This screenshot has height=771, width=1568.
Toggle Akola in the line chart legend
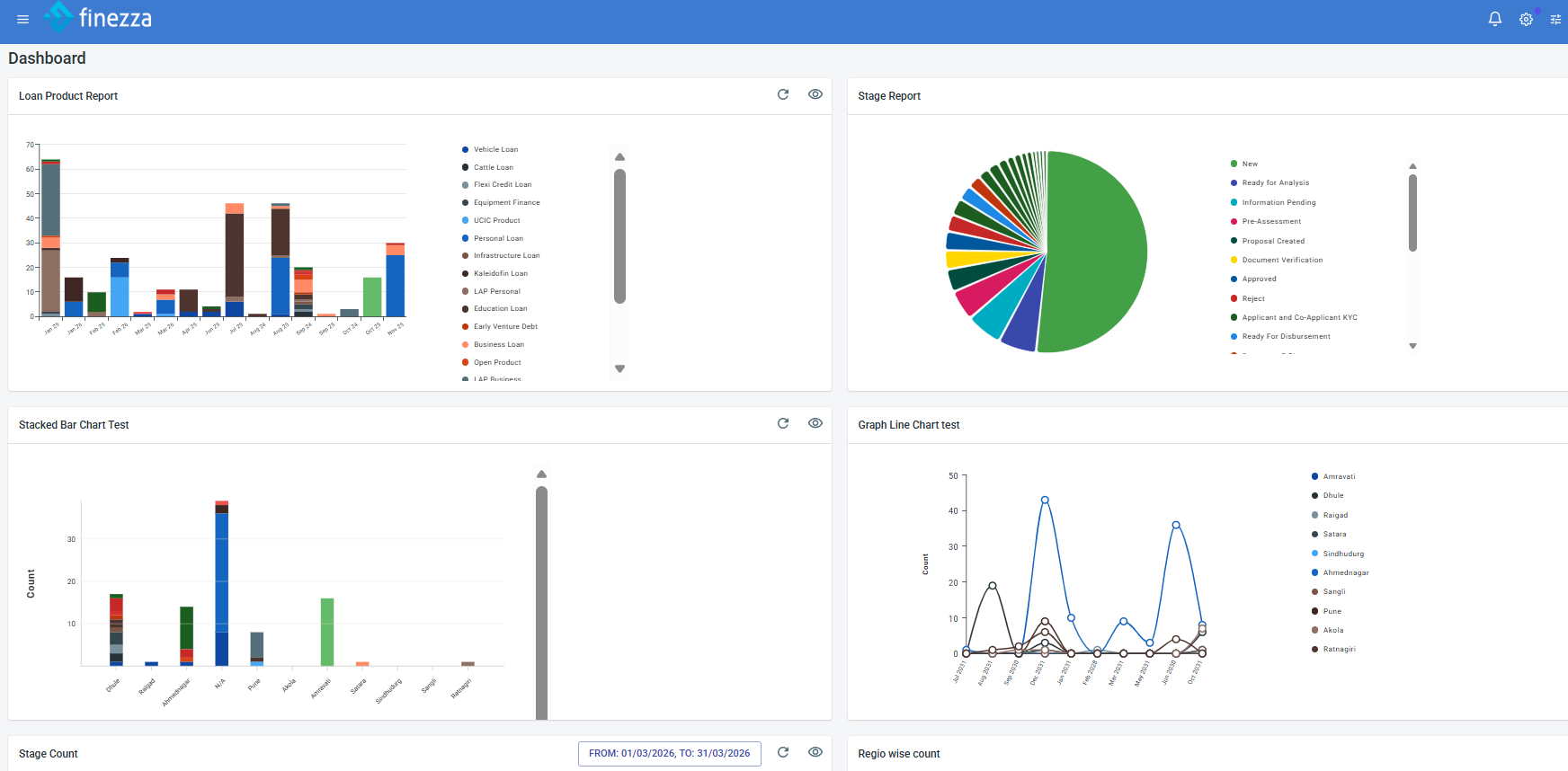click(1328, 630)
